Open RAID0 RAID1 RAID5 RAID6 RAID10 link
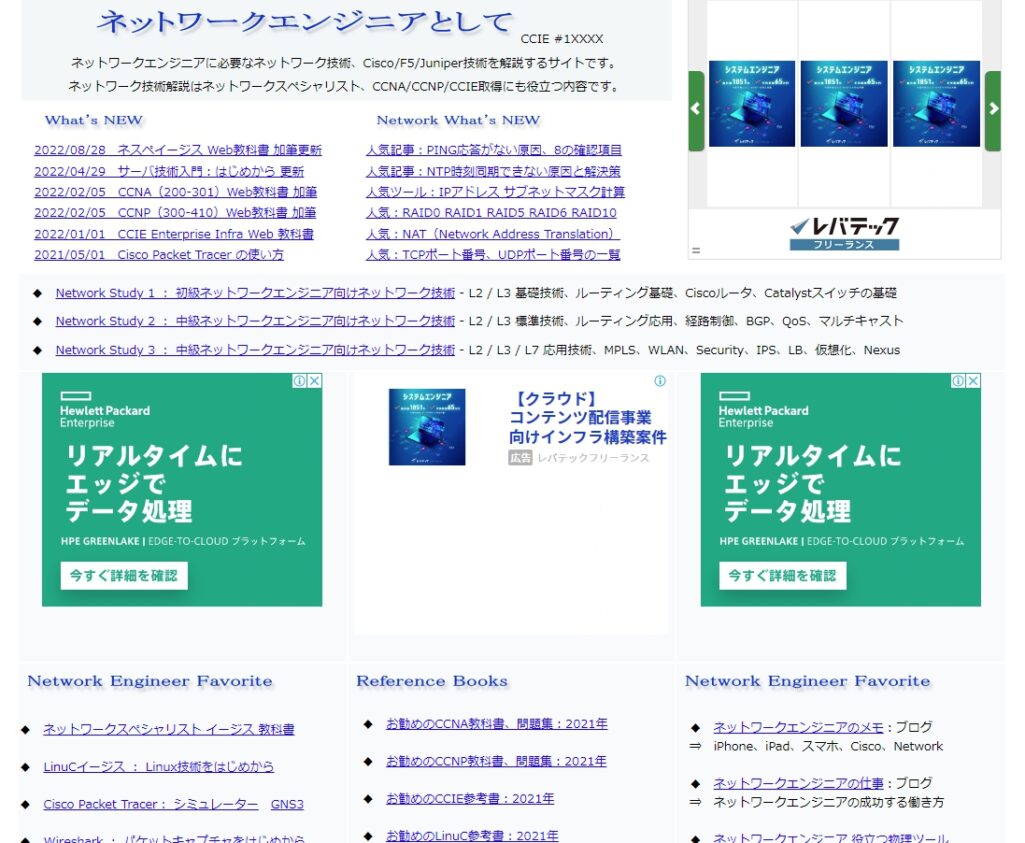 coord(491,213)
